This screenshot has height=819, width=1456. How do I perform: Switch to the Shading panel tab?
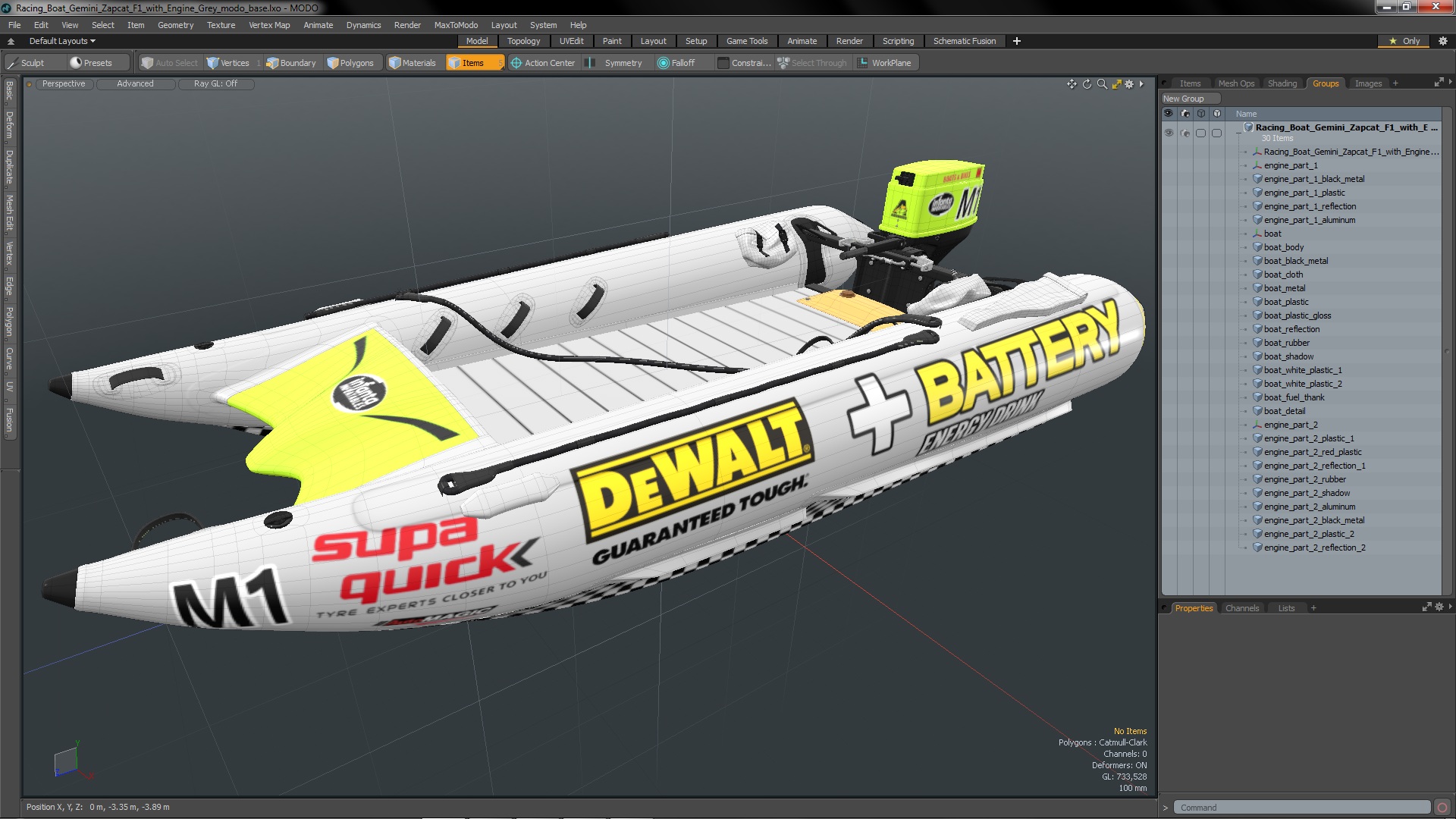click(x=1282, y=83)
